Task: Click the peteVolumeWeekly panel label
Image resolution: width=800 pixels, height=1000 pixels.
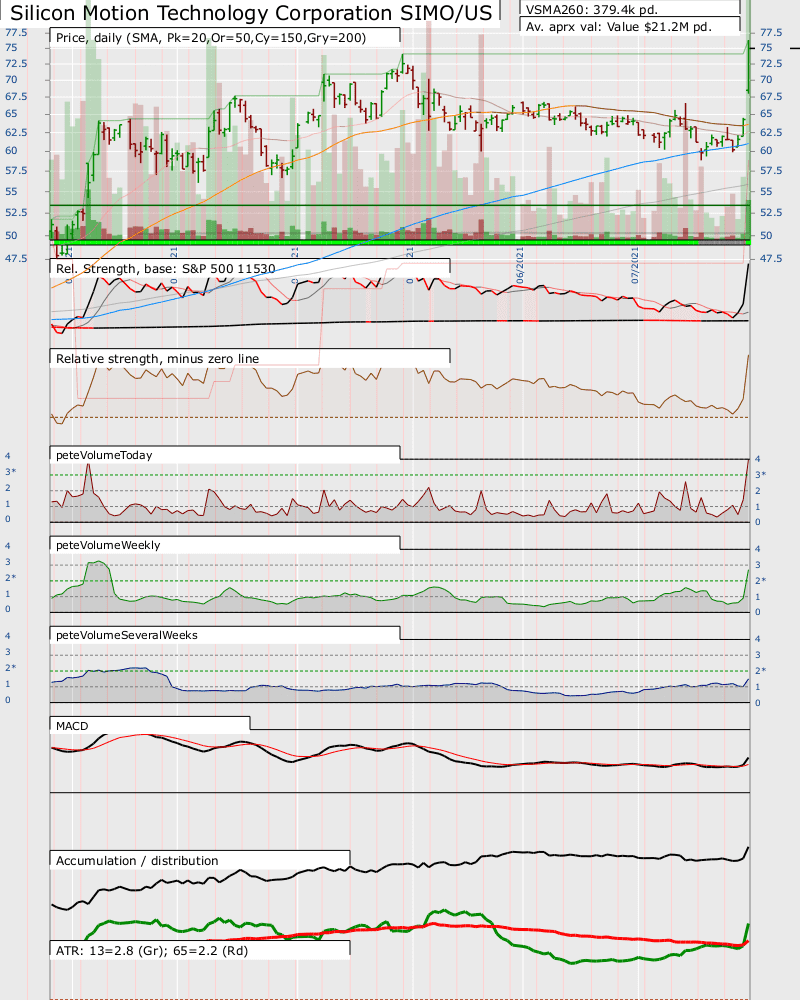Action: pos(108,545)
